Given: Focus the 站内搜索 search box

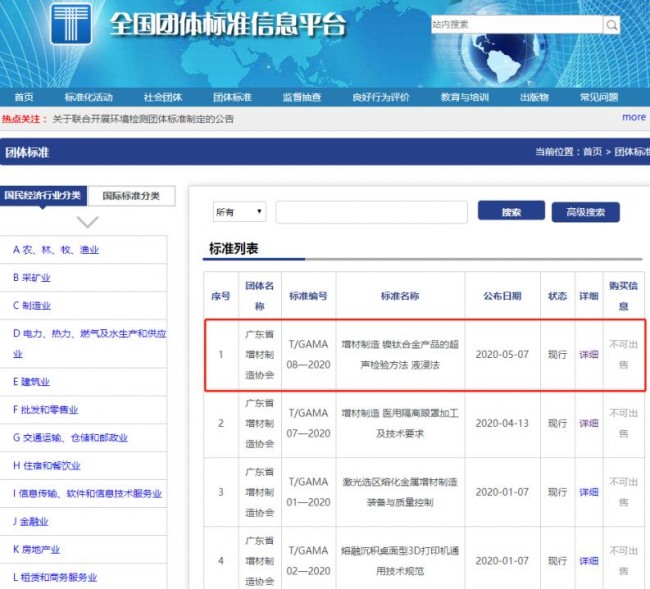Looking at the screenshot, I should pos(517,25).
